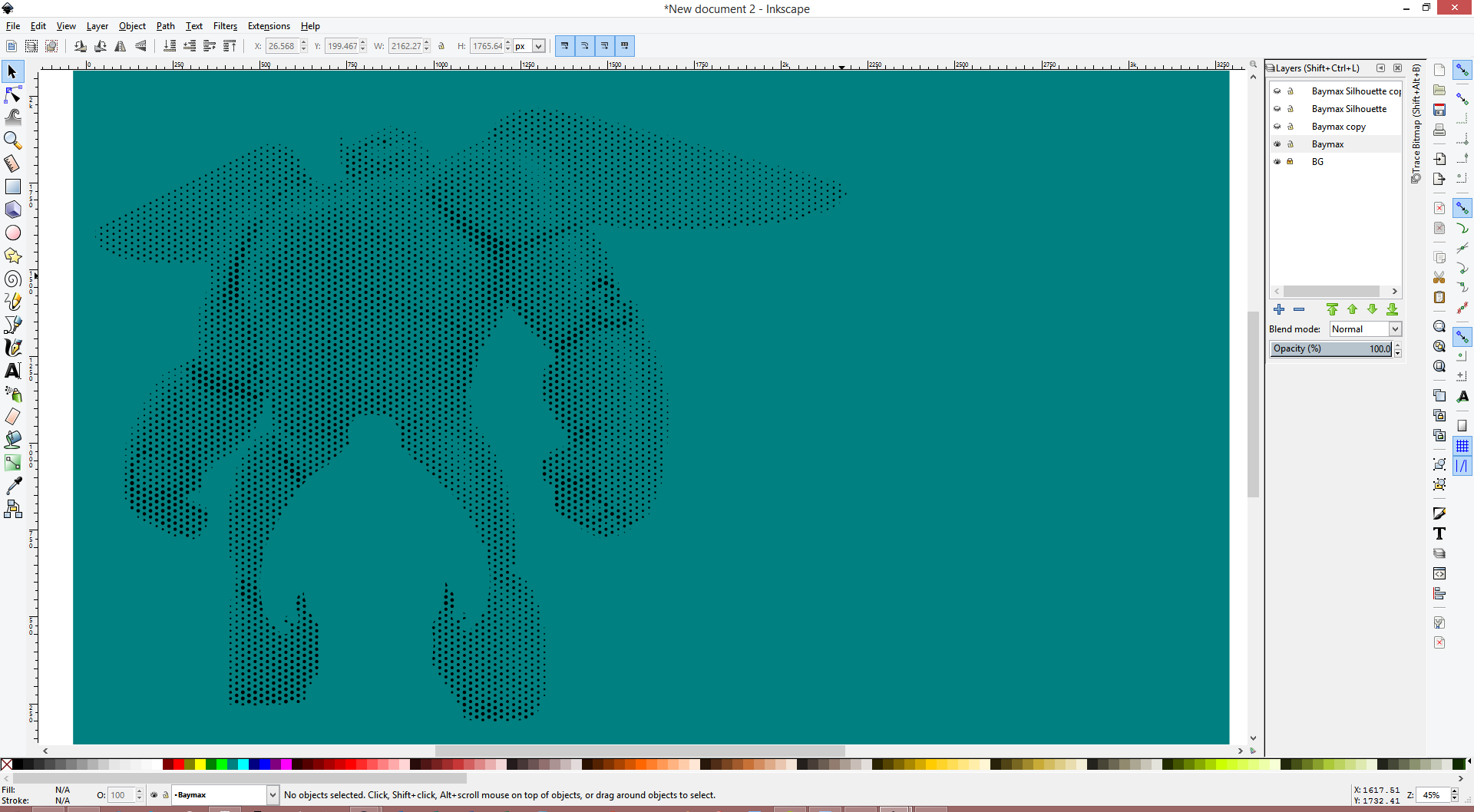Image resolution: width=1474 pixels, height=812 pixels.
Task: Select the Text tool
Action: point(12,371)
